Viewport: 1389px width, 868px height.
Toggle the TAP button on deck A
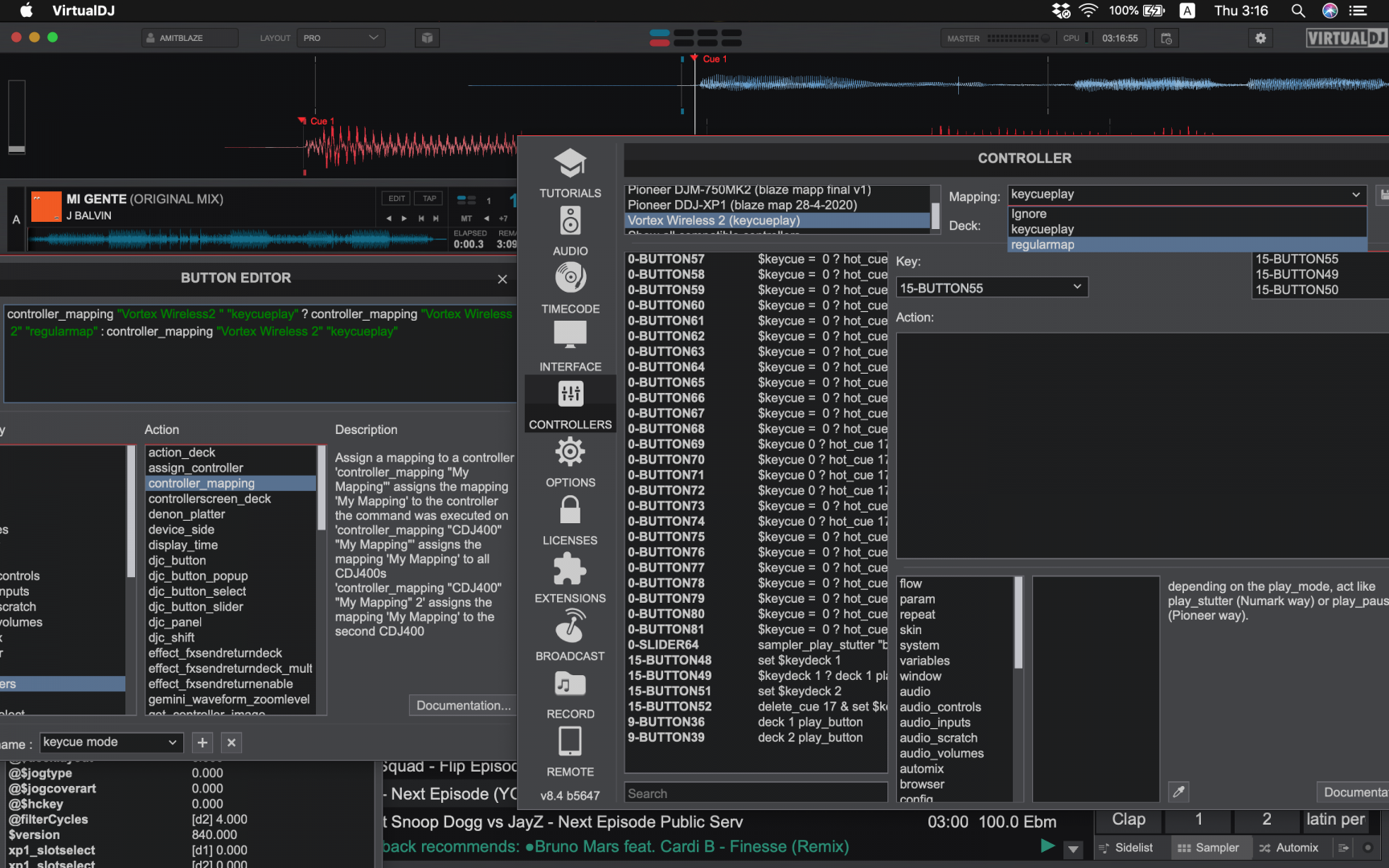(430, 199)
